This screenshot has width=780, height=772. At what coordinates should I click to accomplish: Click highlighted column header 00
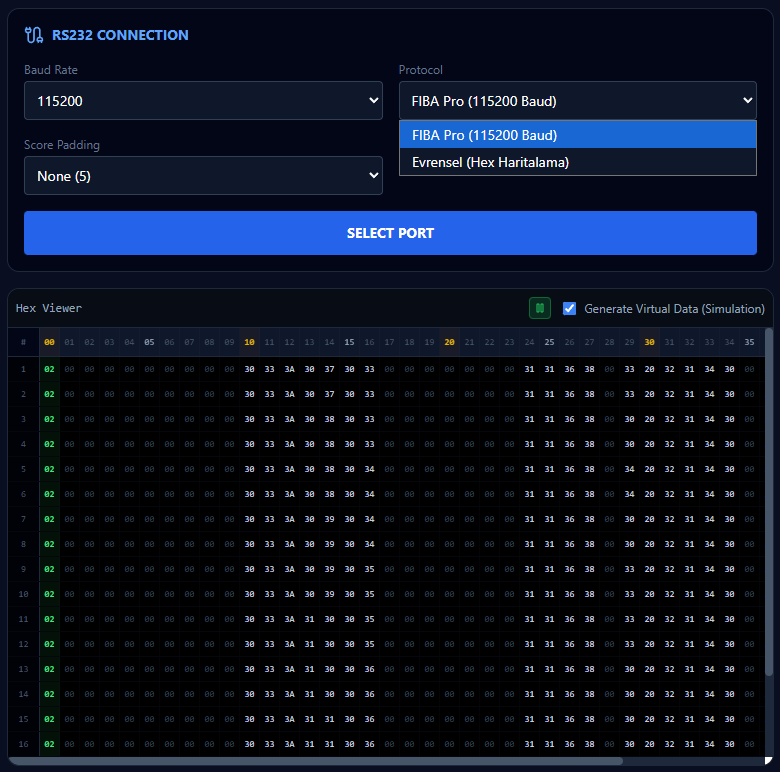tap(49, 342)
